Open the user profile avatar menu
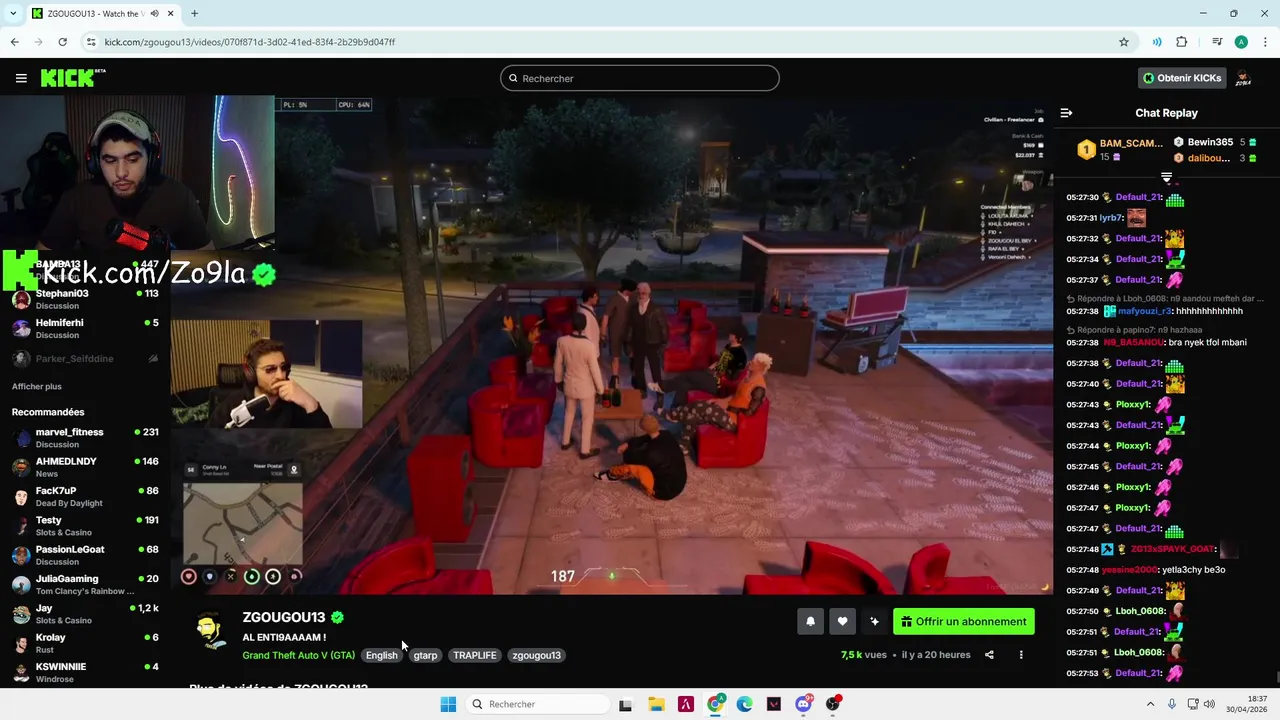The height and width of the screenshot is (720, 1280). point(1244,78)
